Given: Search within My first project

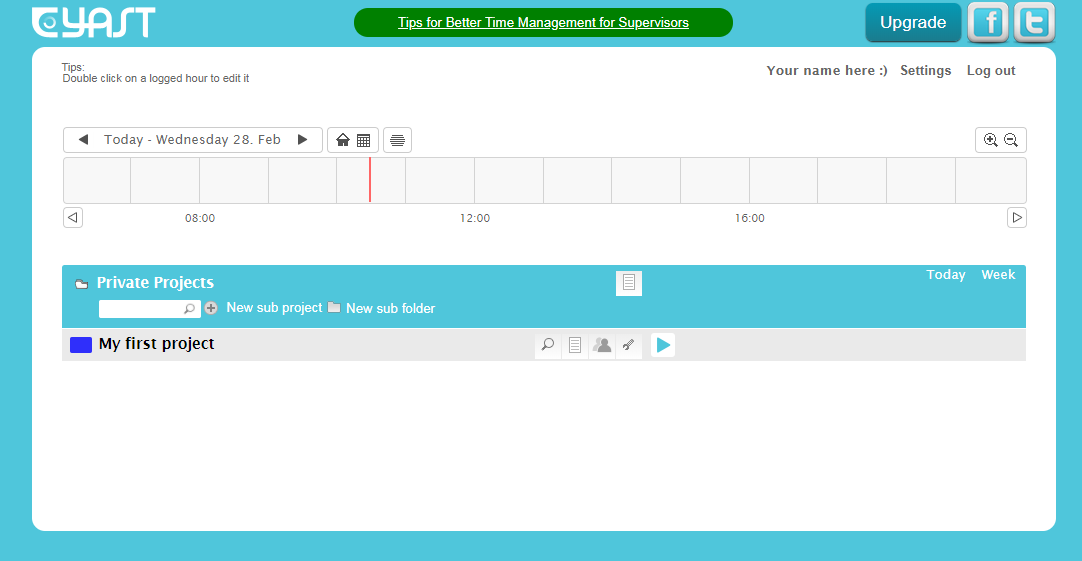Looking at the screenshot, I should [x=548, y=345].
